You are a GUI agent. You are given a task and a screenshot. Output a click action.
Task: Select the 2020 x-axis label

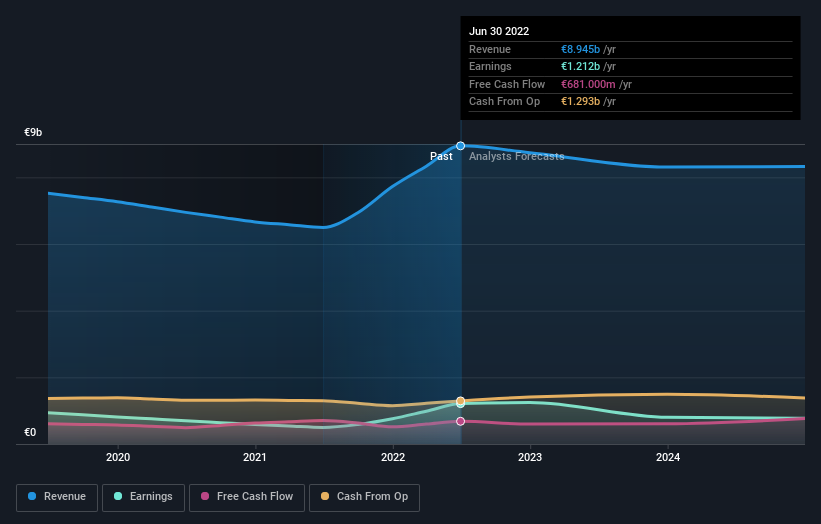pyautogui.click(x=118, y=457)
